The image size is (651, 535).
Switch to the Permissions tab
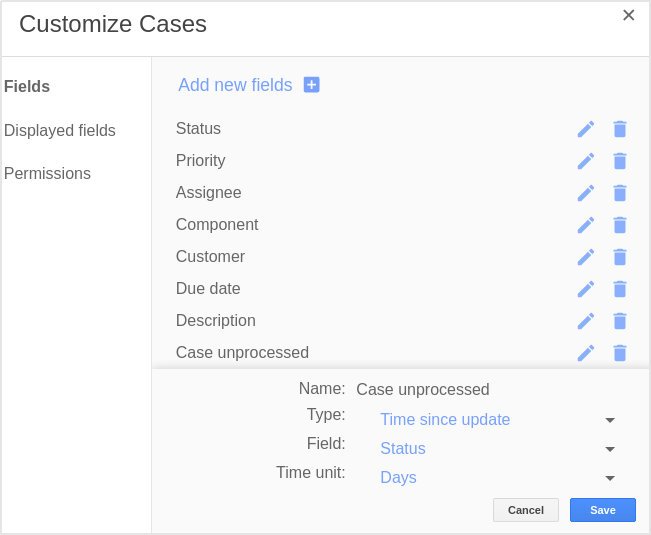47,173
